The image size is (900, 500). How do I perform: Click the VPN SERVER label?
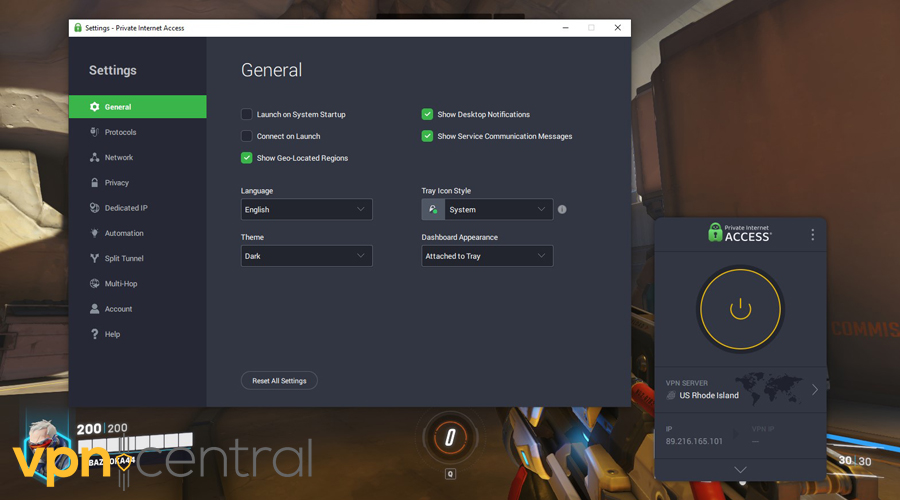pos(686,383)
